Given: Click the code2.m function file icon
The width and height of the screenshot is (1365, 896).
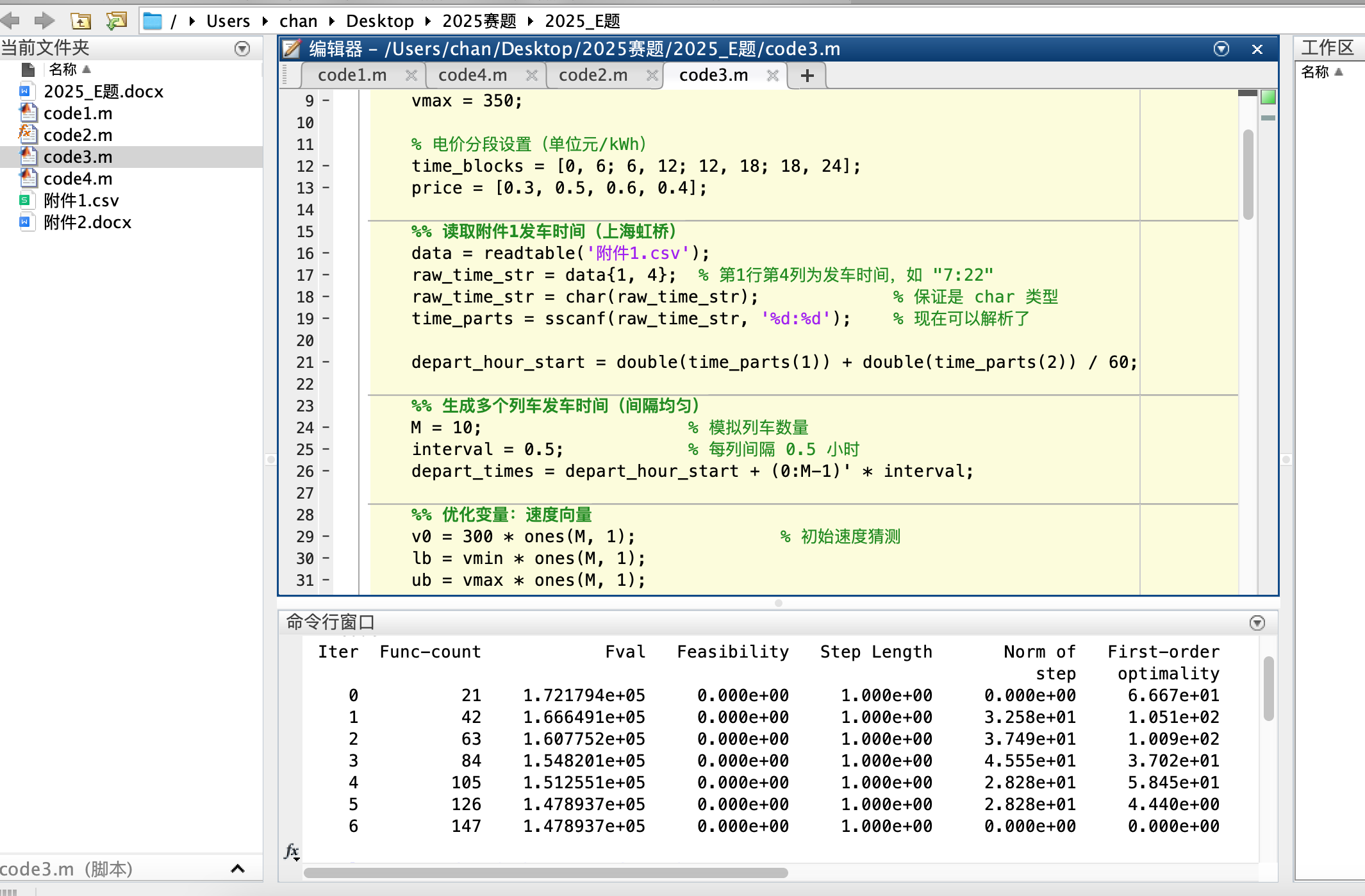Looking at the screenshot, I should 28,135.
